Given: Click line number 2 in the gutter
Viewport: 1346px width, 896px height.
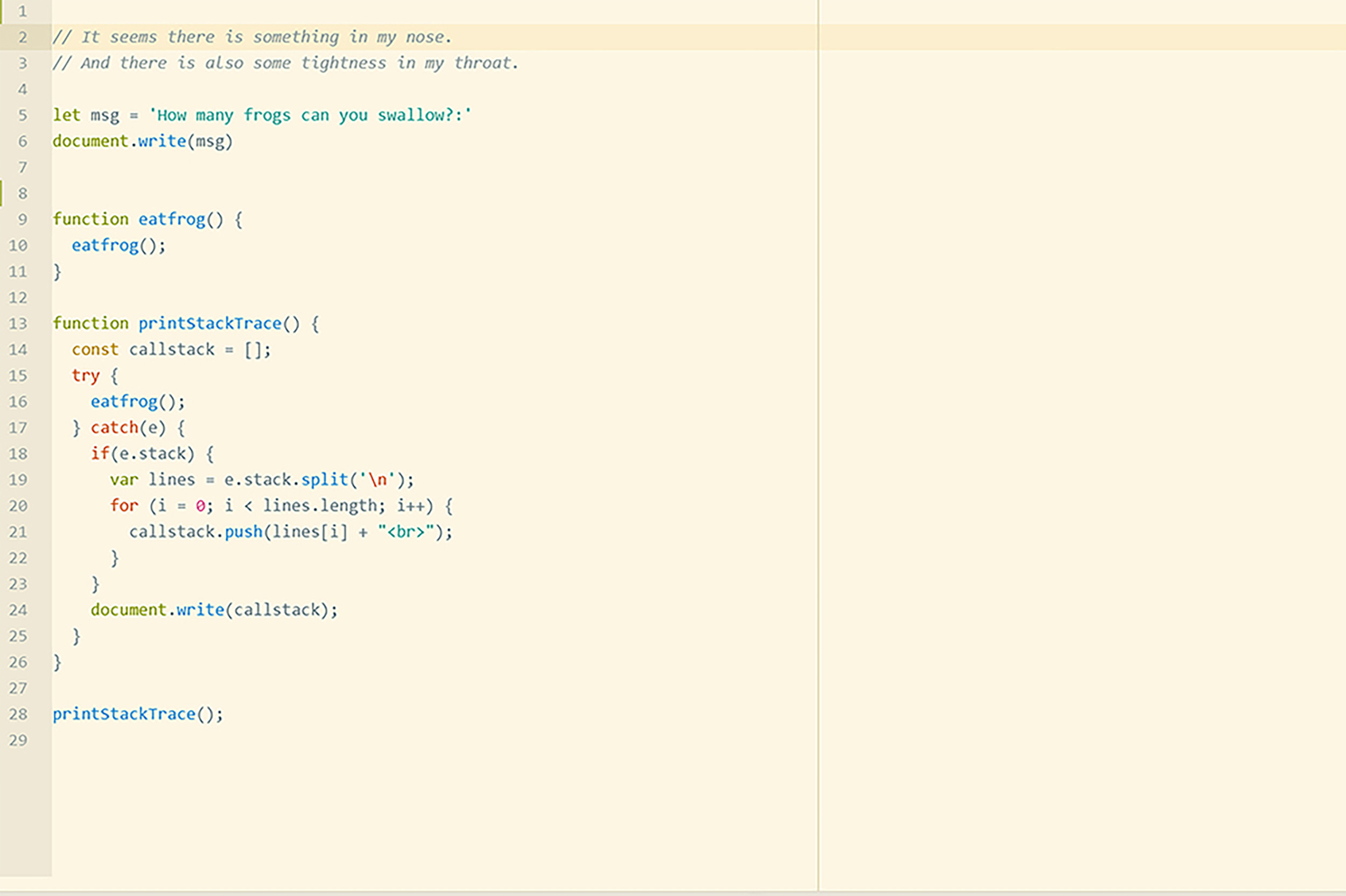Looking at the screenshot, I should point(23,38).
